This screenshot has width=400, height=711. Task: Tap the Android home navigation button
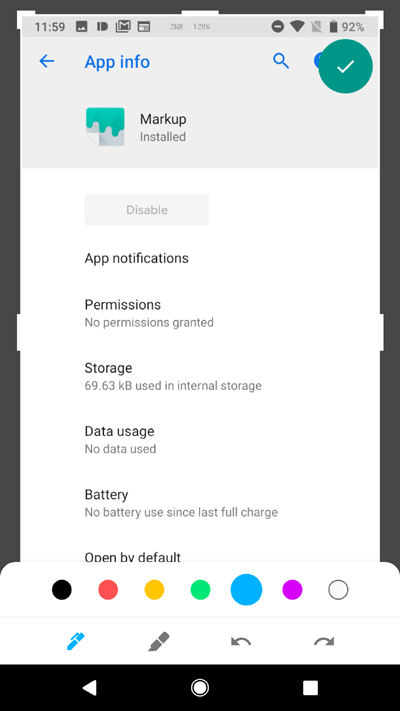(200, 688)
